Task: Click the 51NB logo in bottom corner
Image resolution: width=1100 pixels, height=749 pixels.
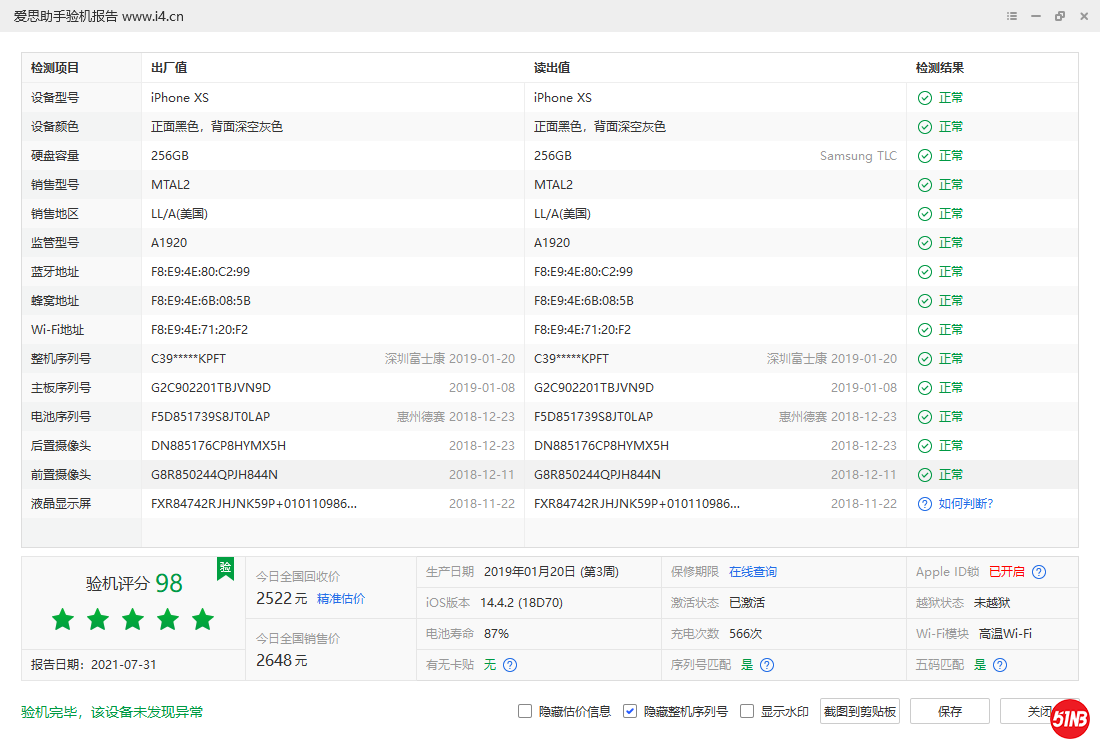Action: coord(1069,719)
